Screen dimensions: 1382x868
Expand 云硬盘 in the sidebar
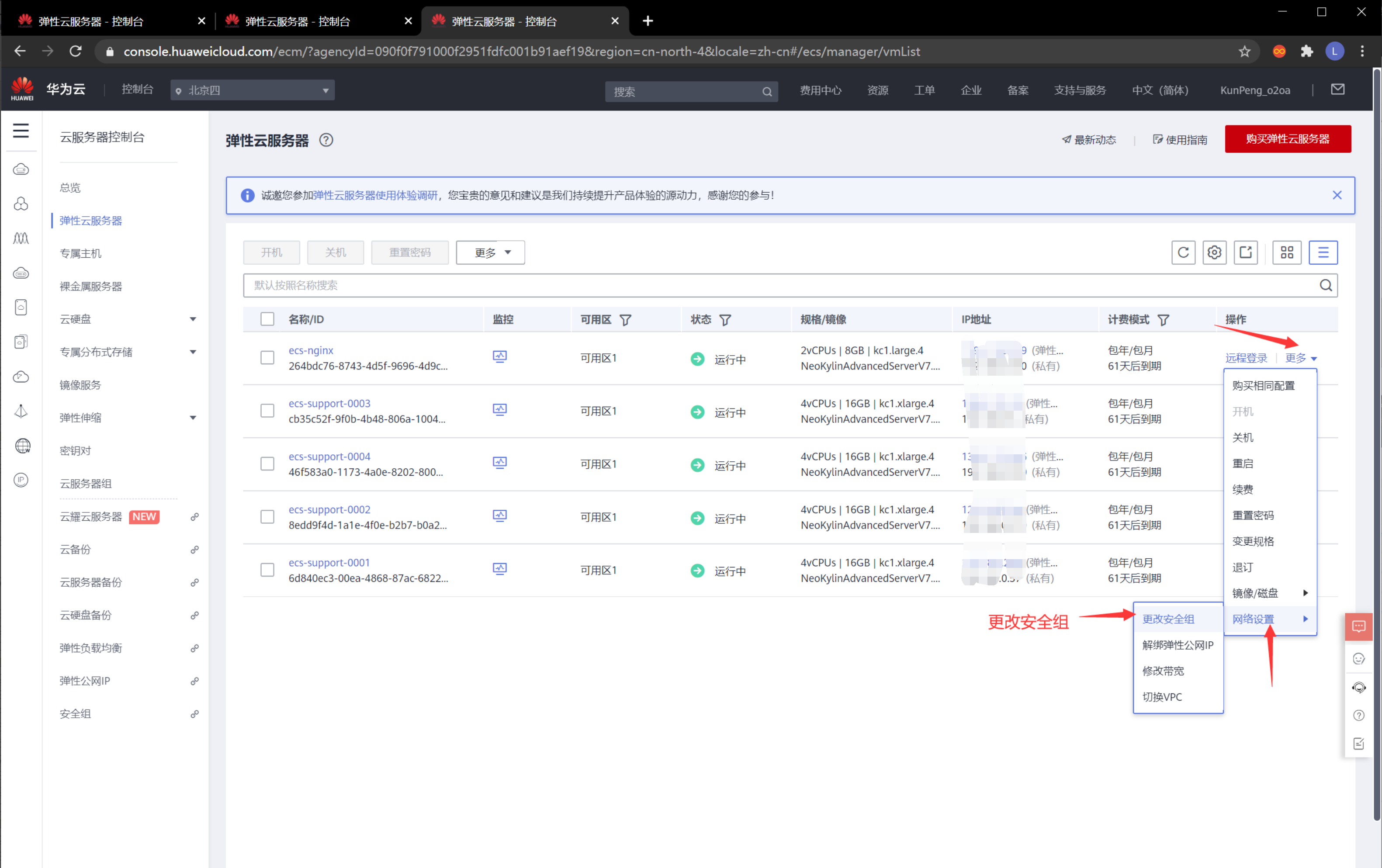click(193, 319)
